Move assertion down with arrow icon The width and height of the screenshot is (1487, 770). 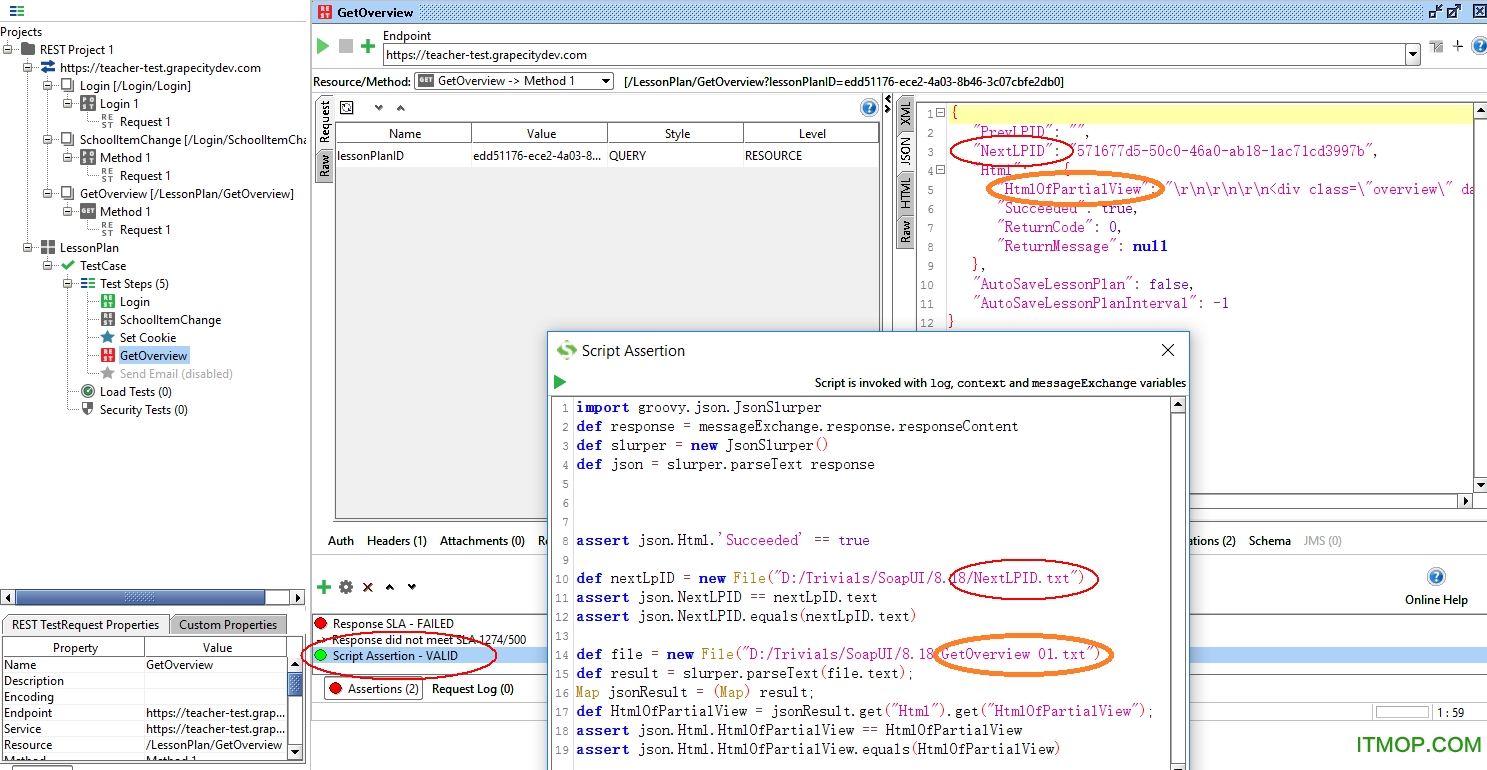point(411,587)
